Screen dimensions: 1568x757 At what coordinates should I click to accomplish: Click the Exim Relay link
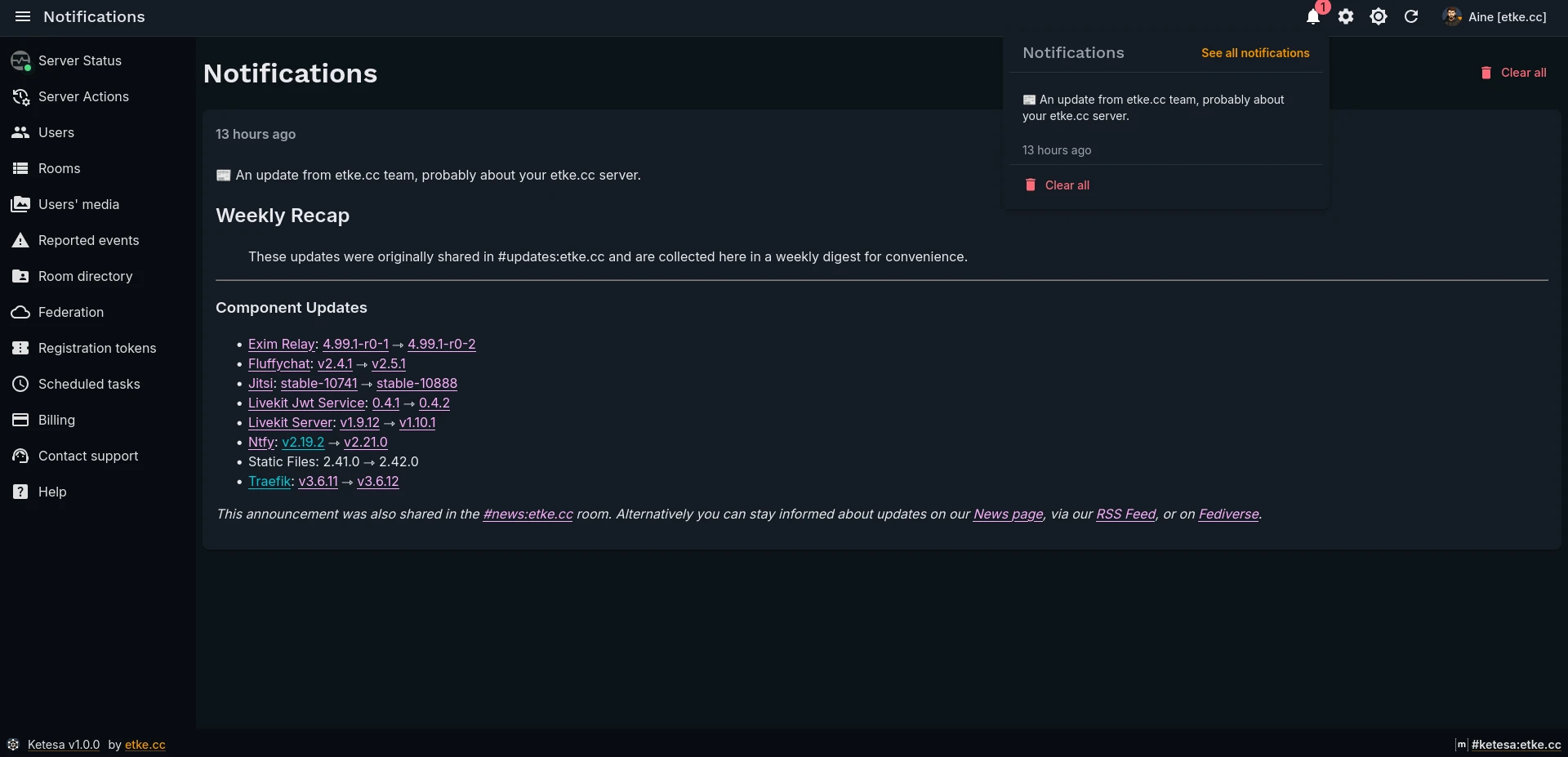[x=282, y=345]
